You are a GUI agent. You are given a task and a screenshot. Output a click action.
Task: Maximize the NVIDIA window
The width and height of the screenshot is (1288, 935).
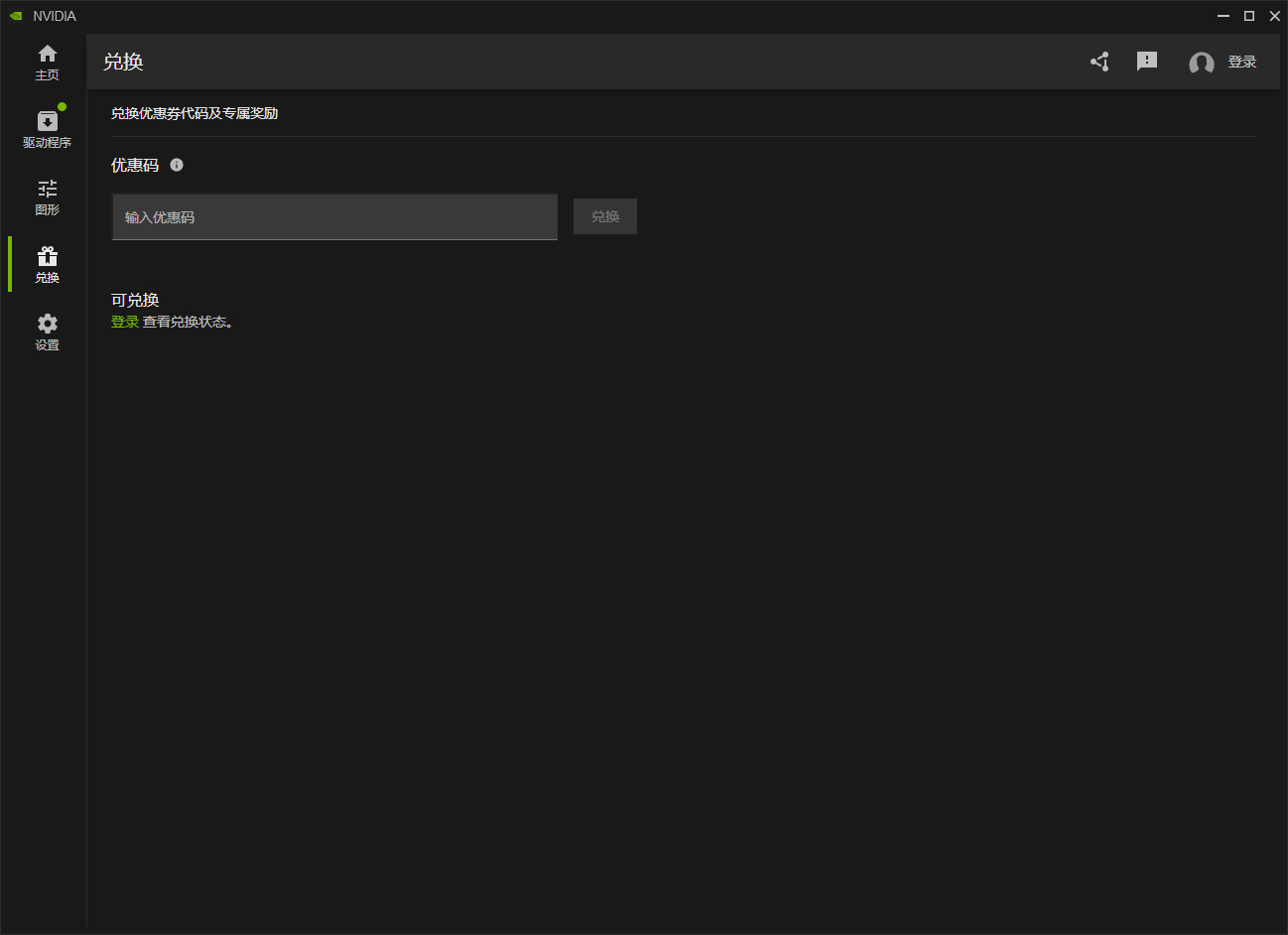1249,16
